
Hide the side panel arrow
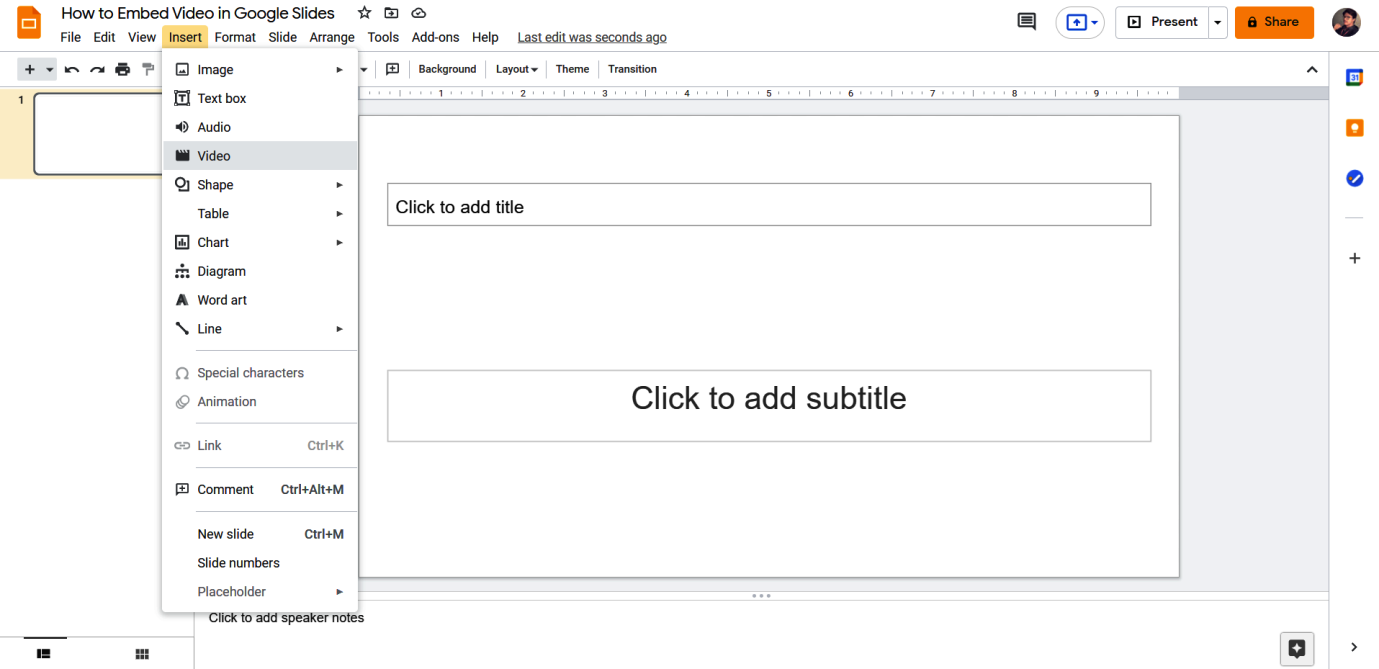tap(1354, 647)
